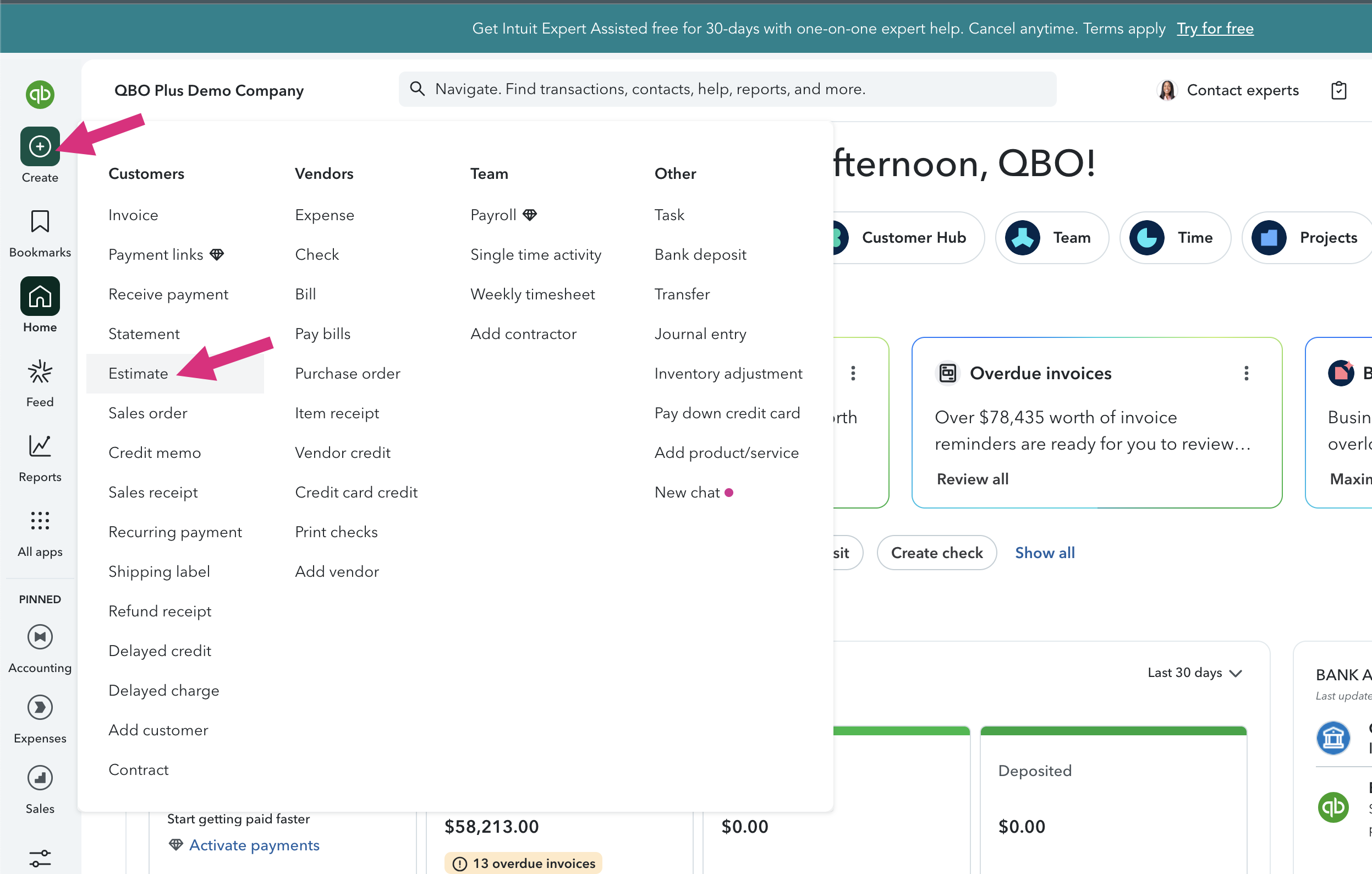Viewport: 1372px width, 874px height.
Task: Click the 13 overdue invoices badge
Action: point(524,863)
